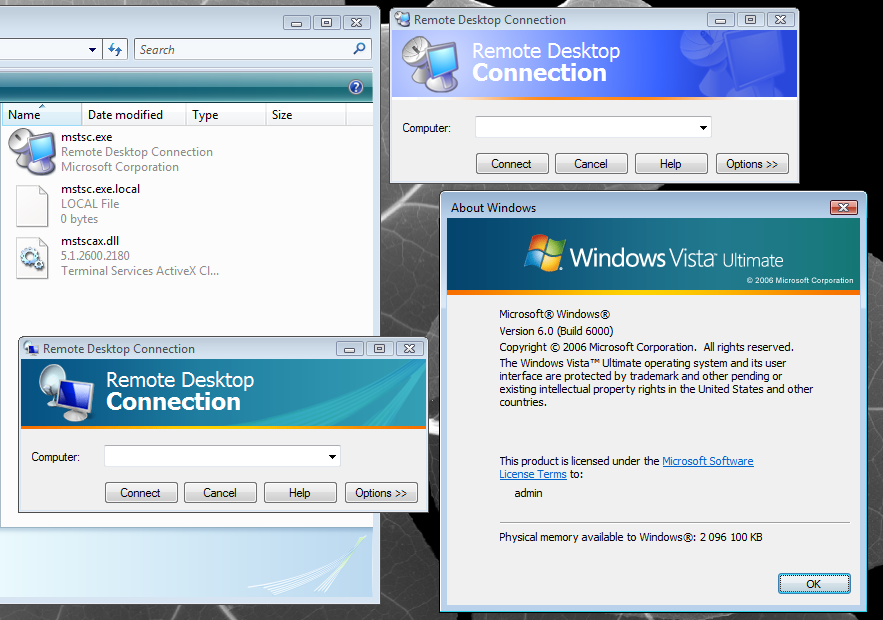Close the About Windows dialog with the red X
The image size is (883, 620).
coord(844,207)
